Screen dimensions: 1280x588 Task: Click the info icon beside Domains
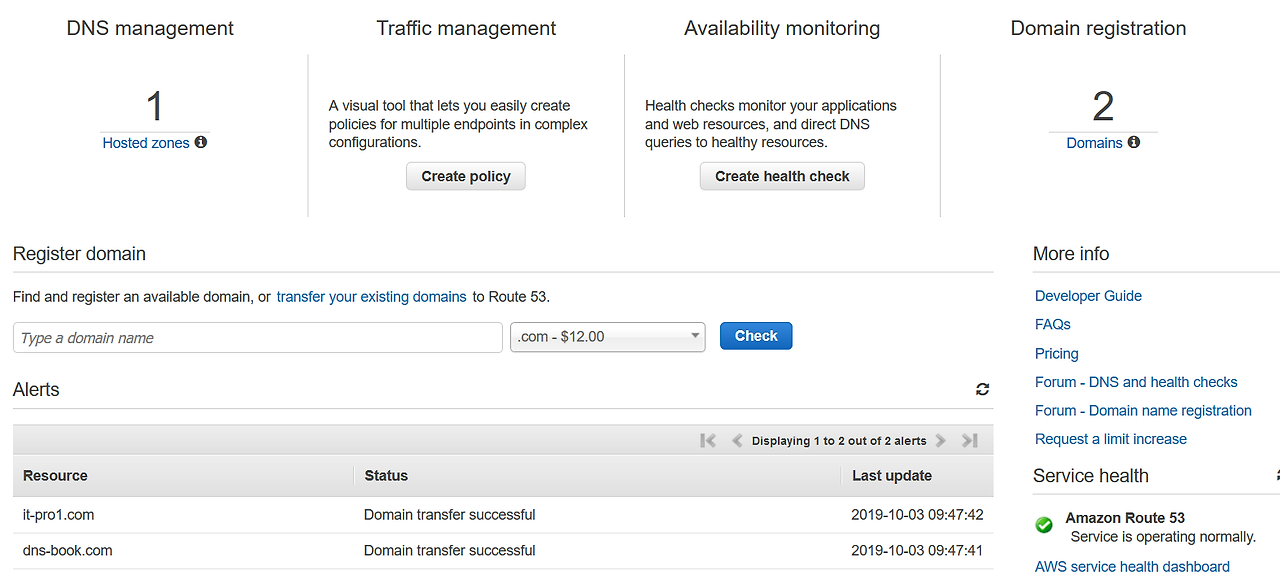1134,142
